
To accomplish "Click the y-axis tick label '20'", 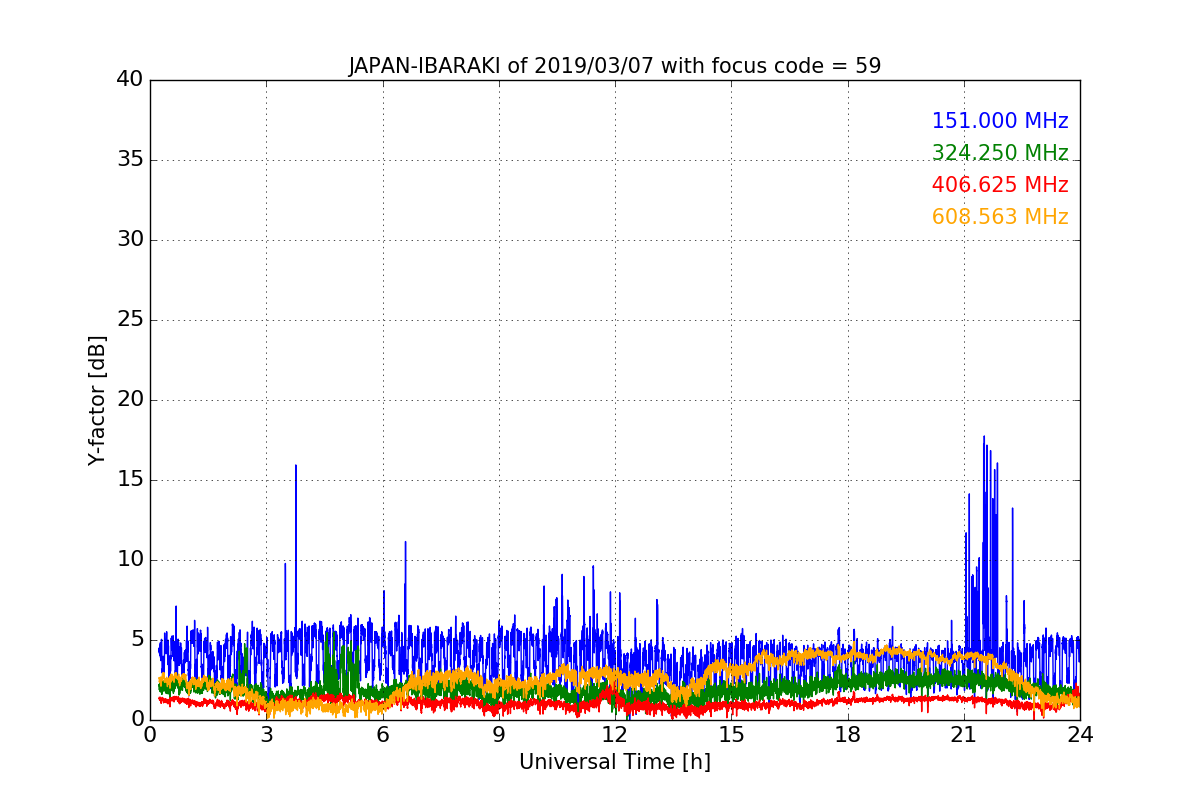I will click(x=129, y=399).
